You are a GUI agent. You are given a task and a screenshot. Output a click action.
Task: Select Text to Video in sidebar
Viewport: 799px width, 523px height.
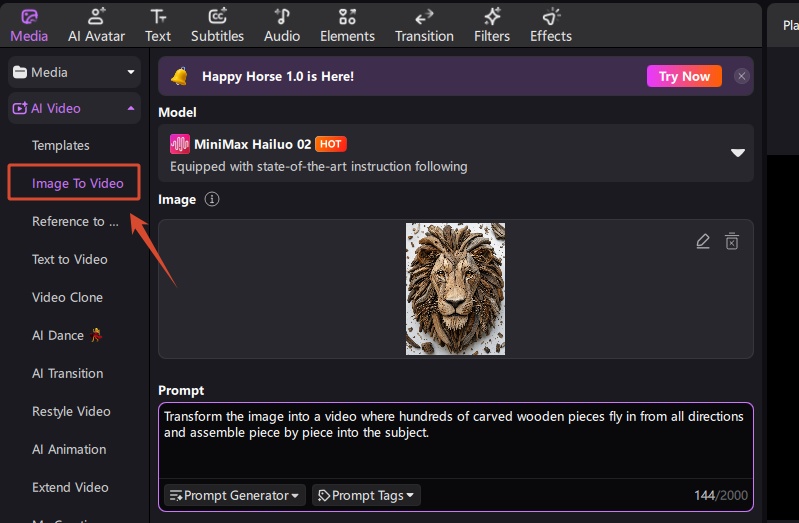[x=70, y=259]
